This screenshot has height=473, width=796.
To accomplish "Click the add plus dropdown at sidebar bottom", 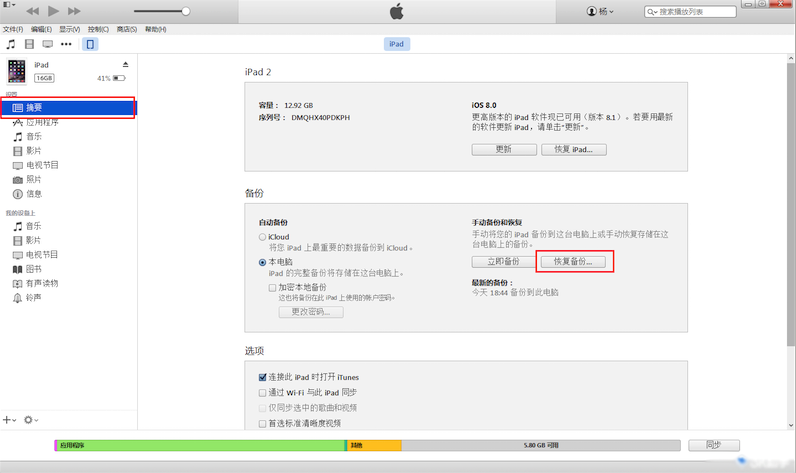I will [x=10, y=420].
